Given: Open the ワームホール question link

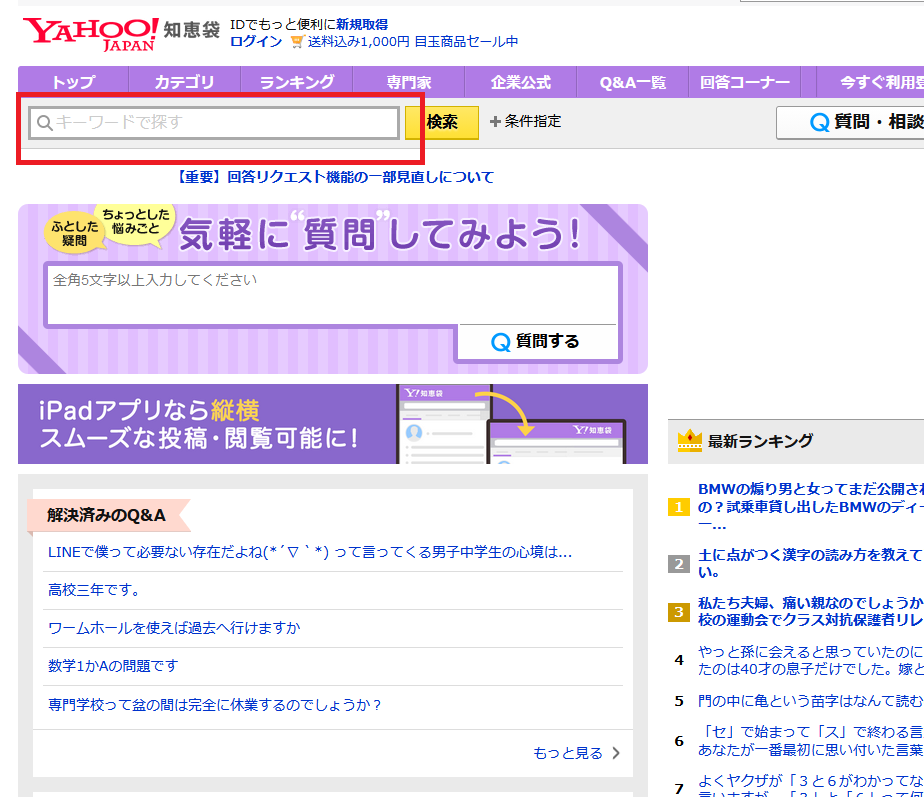Looking at the screenshot, I should (174, 628).
